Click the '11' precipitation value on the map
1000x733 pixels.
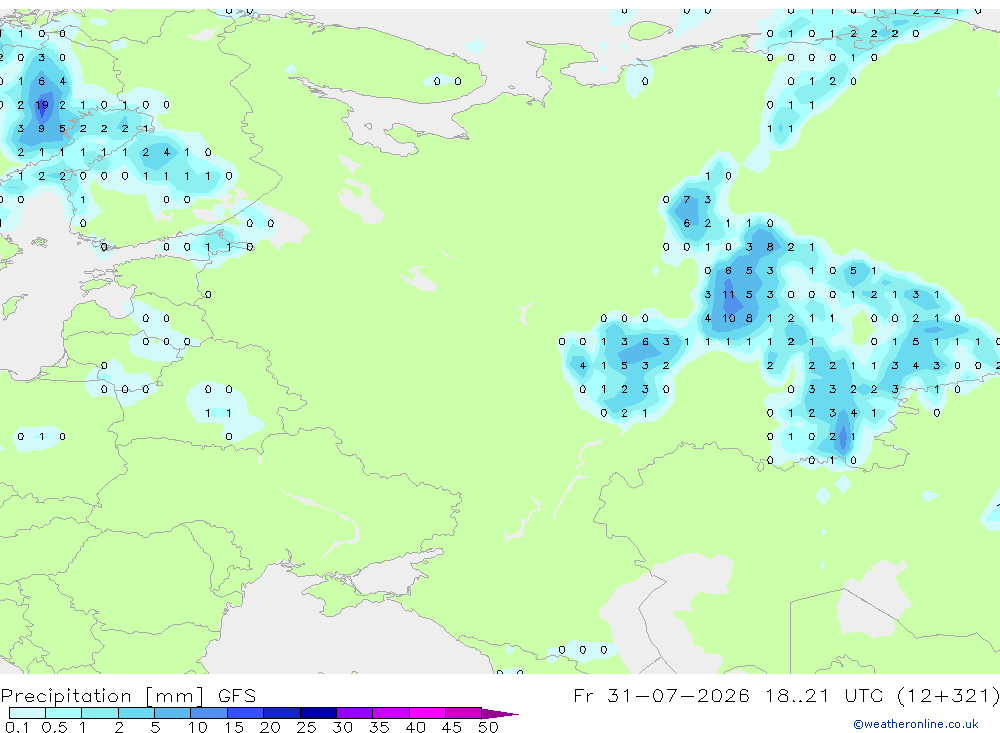pyautogui.click(x=728, y=295)
